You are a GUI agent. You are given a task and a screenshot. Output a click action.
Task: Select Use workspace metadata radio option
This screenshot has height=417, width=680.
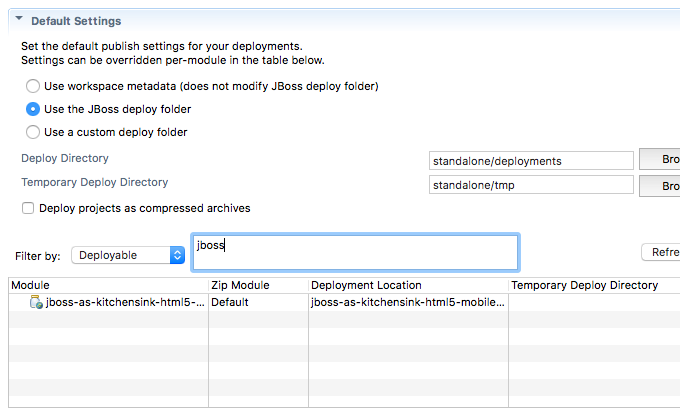click(x=33, y=87)
